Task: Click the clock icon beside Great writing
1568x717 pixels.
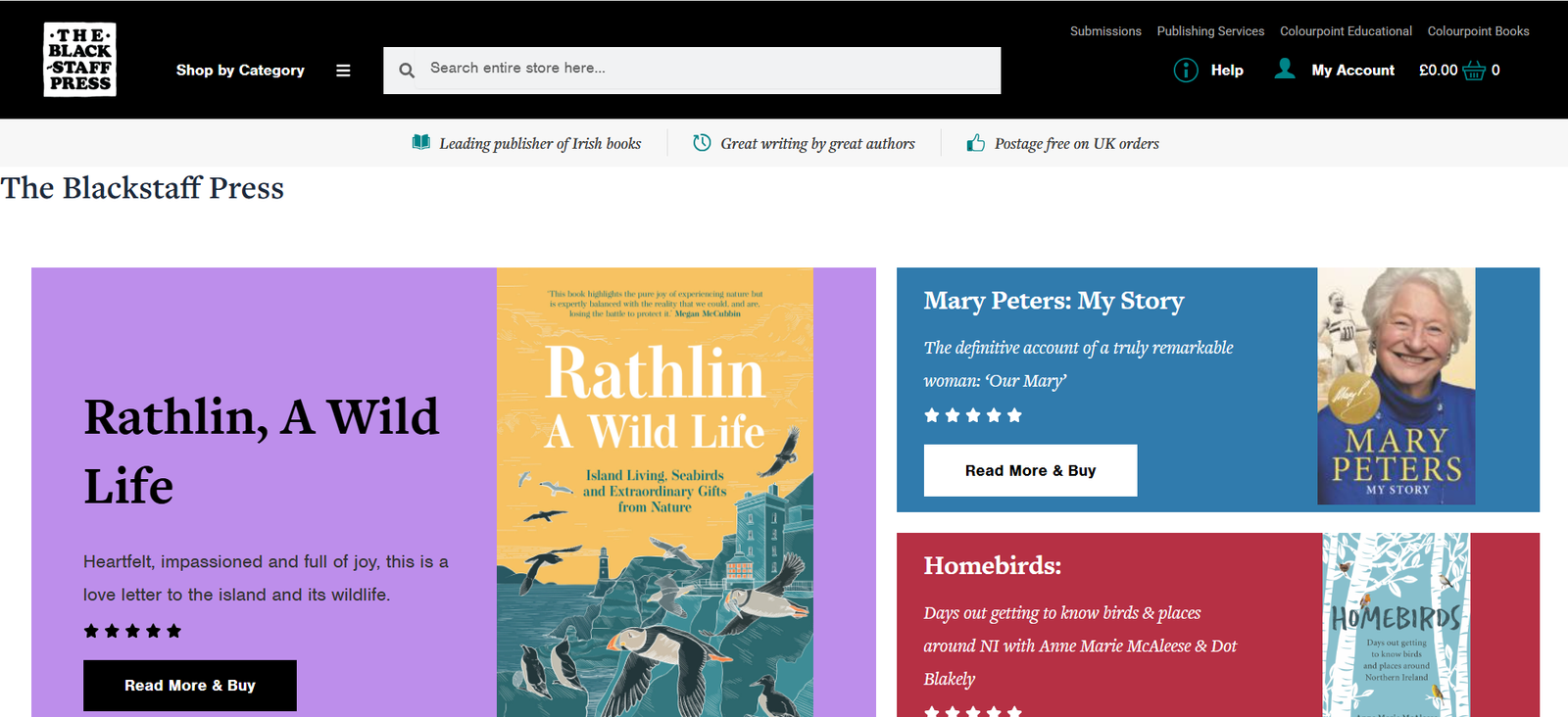Action: pyautogui.click(x=702, y=143)
